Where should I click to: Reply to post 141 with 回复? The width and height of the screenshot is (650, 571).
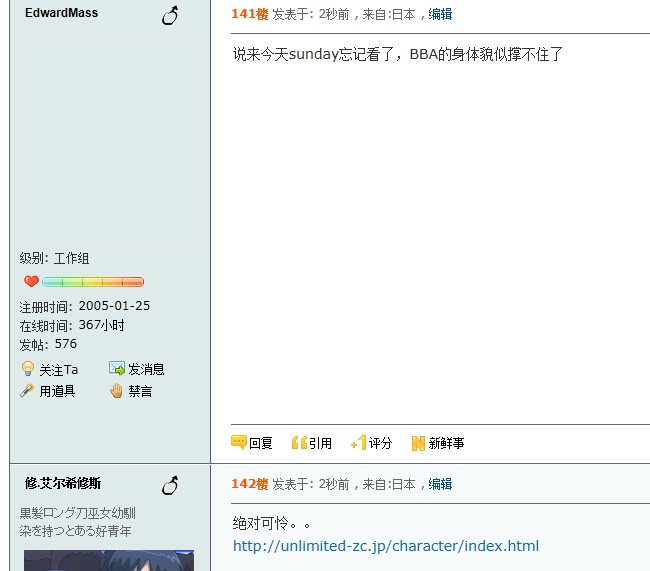[261, 443]
